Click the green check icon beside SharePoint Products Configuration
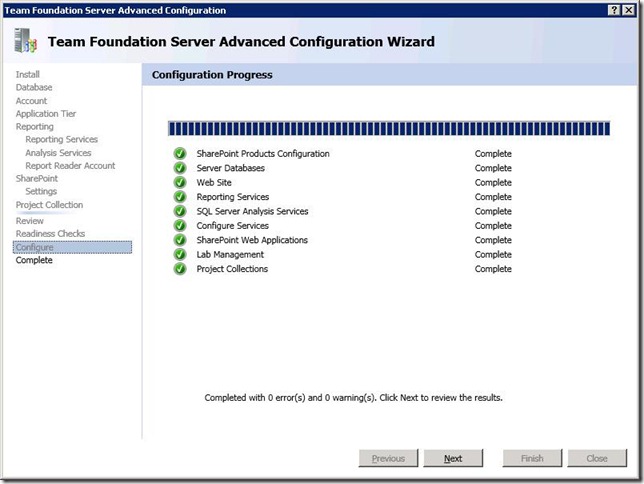Screen dimensions: 644x484 pos(180,154)
